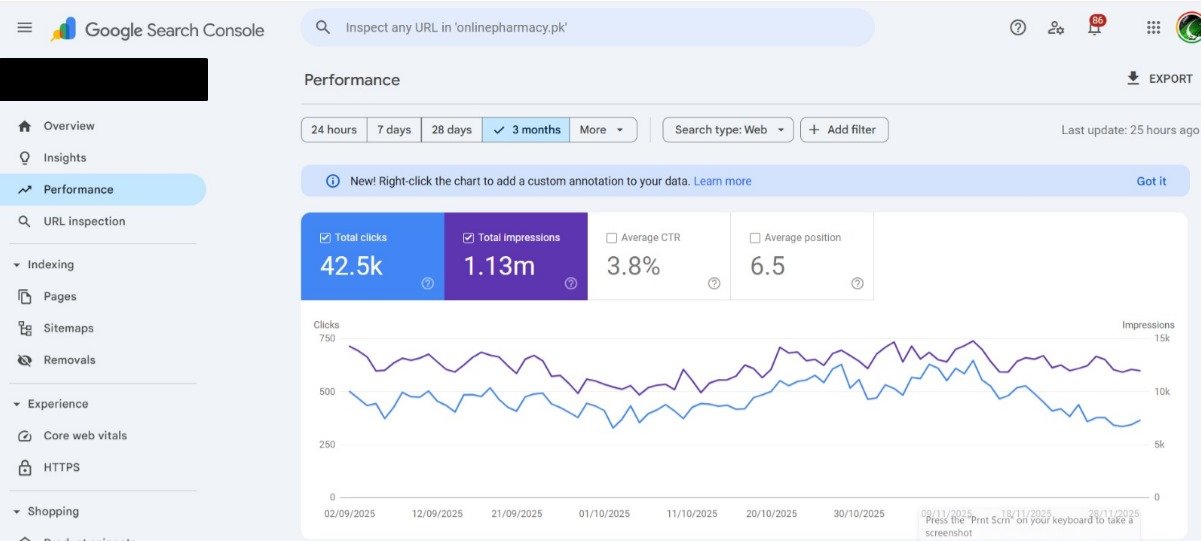Enable the Average position checkbox
Screen dimensions: 1201x541
point(755,238)
